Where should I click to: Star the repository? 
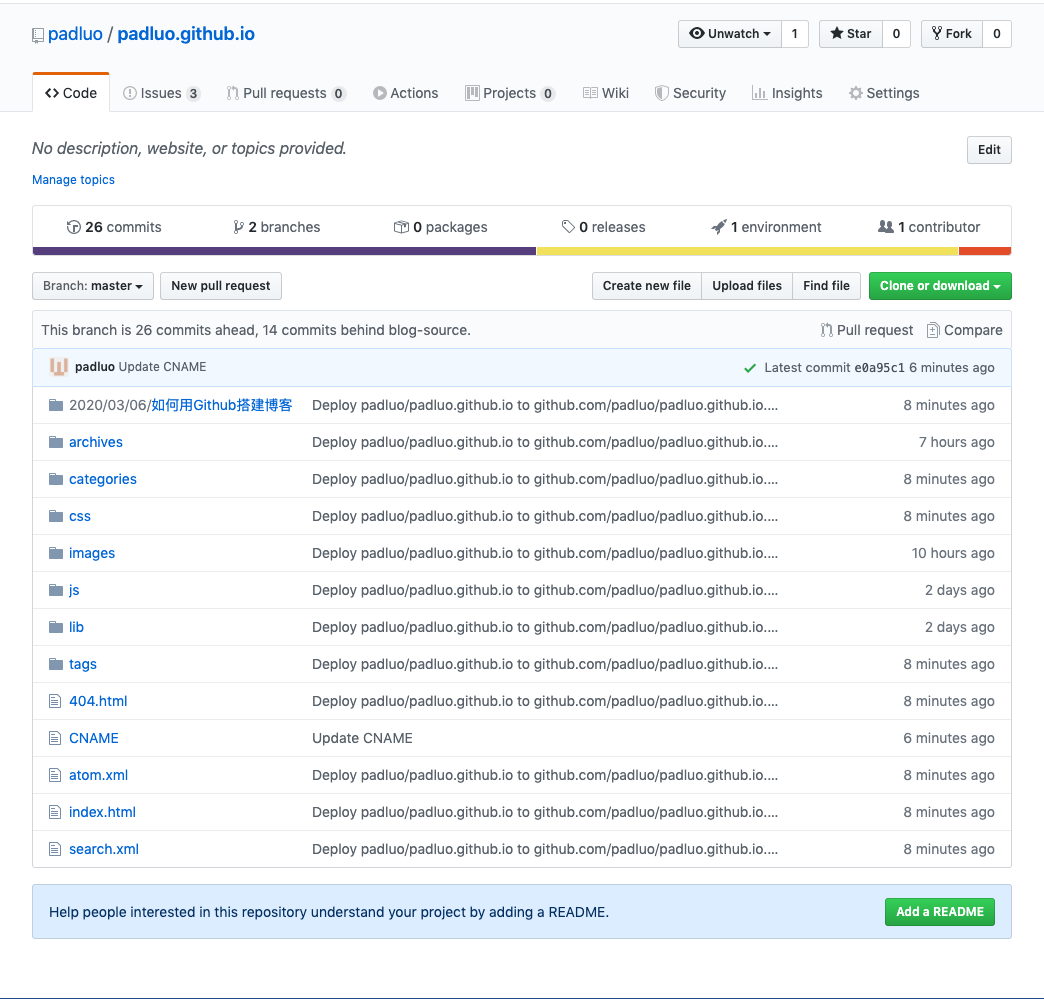[x=851, y=34]
